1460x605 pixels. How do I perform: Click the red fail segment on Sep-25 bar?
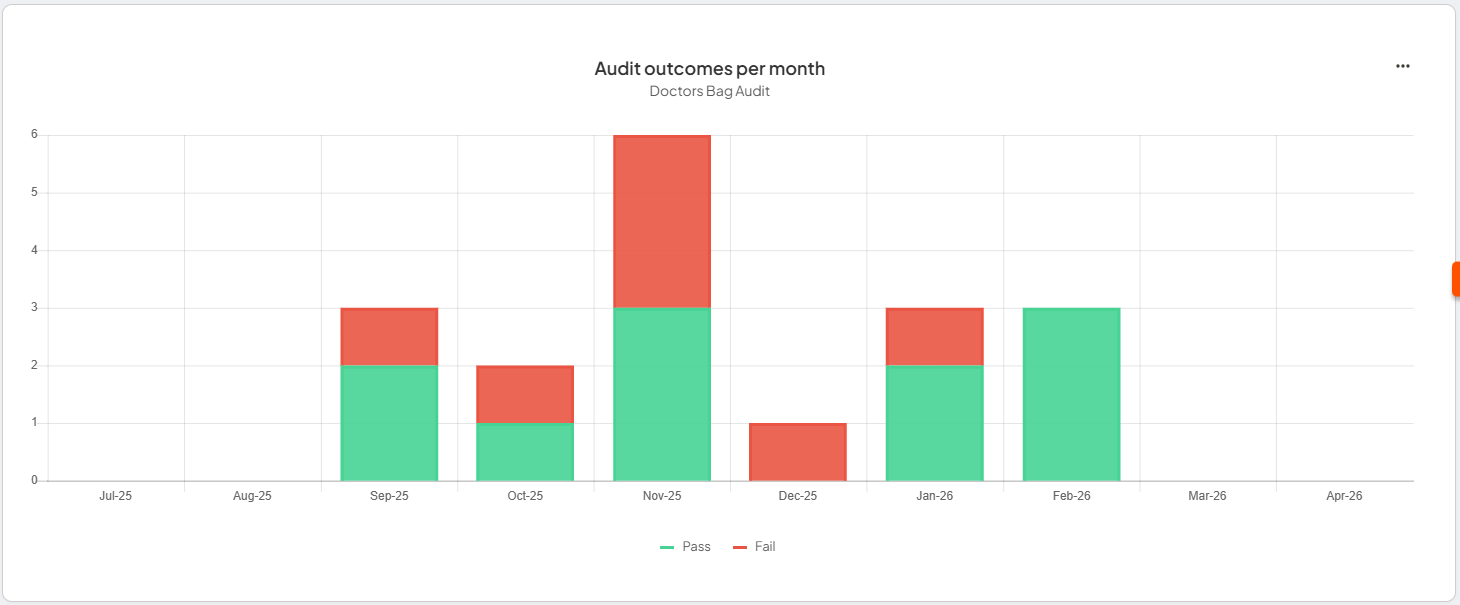pos(389,335)
